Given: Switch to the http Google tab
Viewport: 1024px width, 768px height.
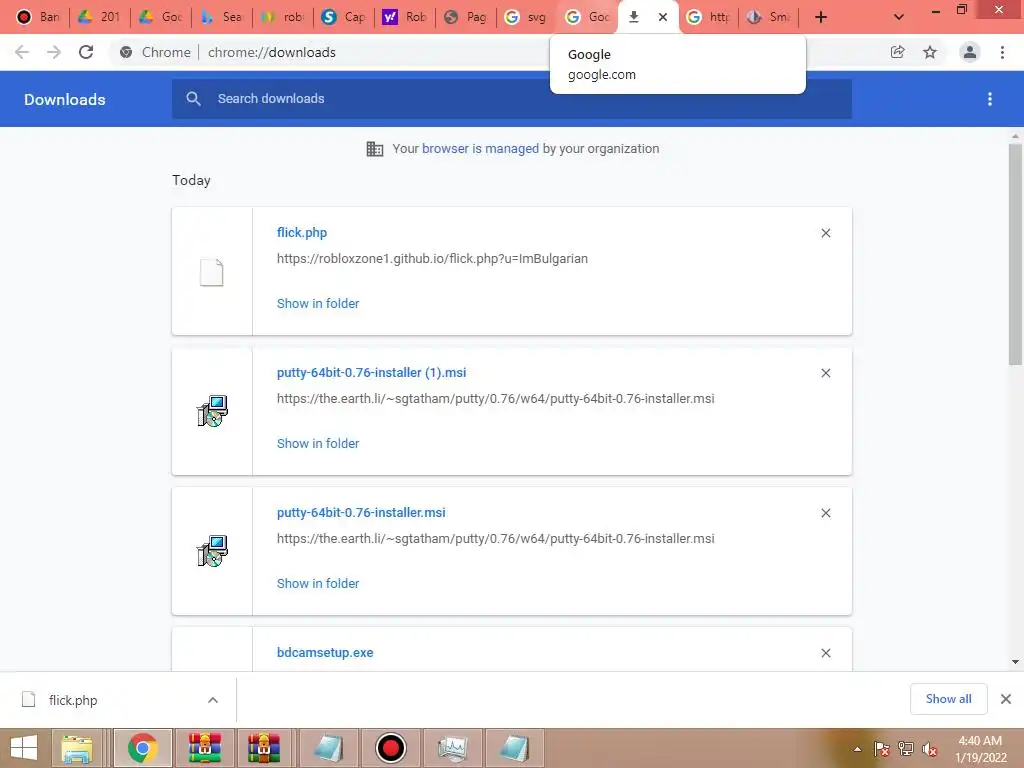Looking at the screenshot, I should click(x=709, y=17).
